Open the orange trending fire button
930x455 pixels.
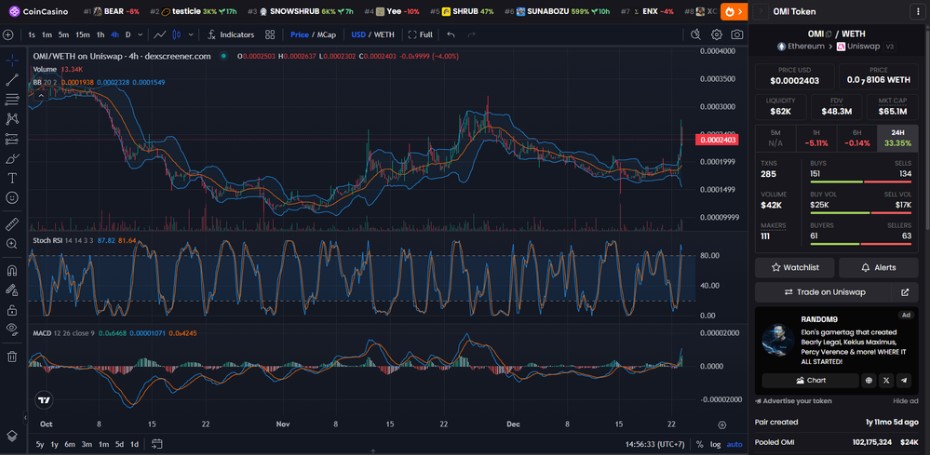734,11
